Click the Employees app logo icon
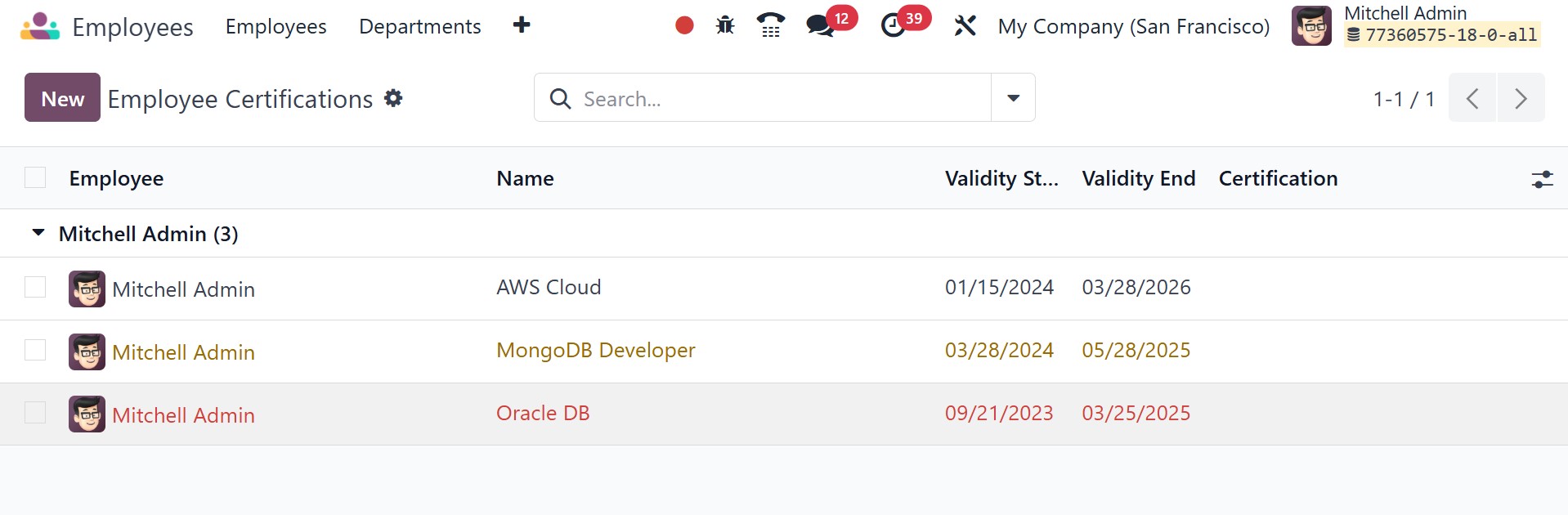The height and width of the screenshot is (515, 1568). click(40, 26)
